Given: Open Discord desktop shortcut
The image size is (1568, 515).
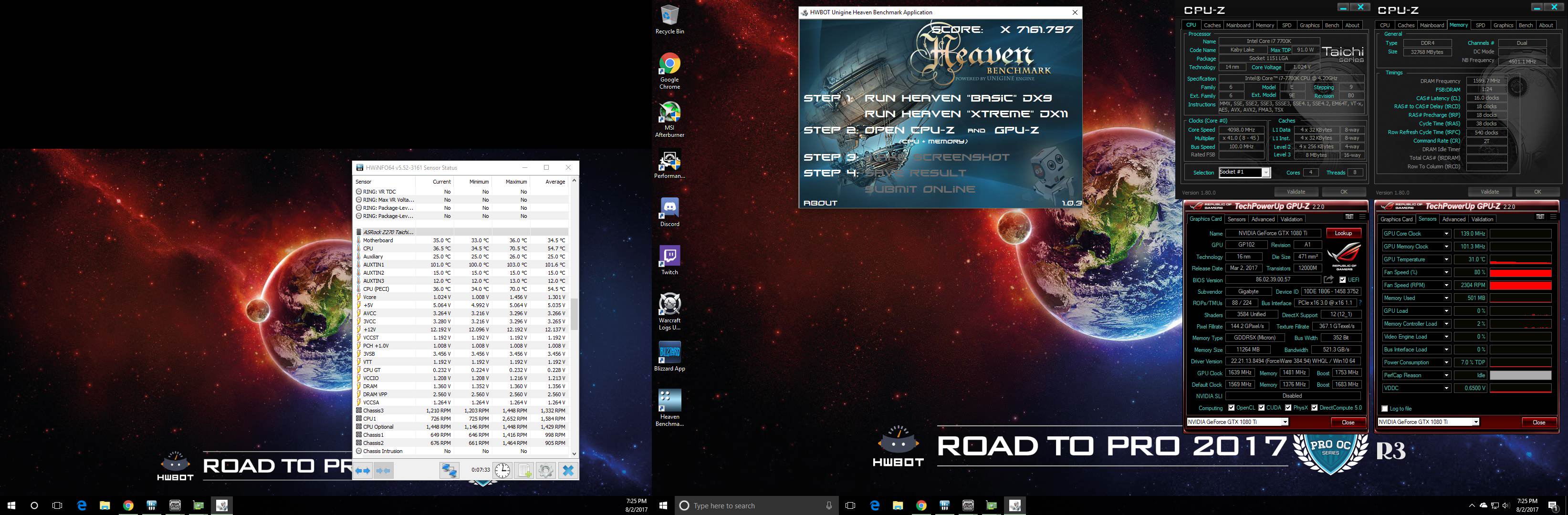Looking at the screenshot, I should click(x=669, y=212).
